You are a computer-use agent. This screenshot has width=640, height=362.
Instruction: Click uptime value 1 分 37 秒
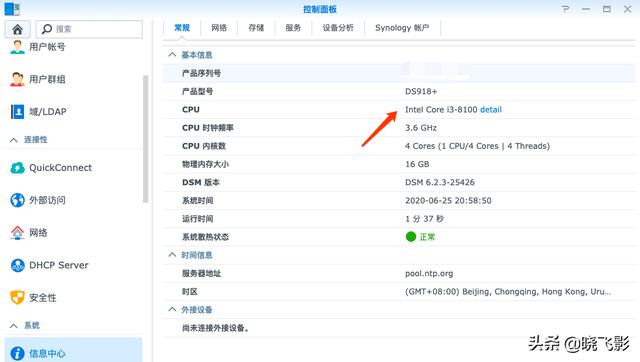click(424, 219)
